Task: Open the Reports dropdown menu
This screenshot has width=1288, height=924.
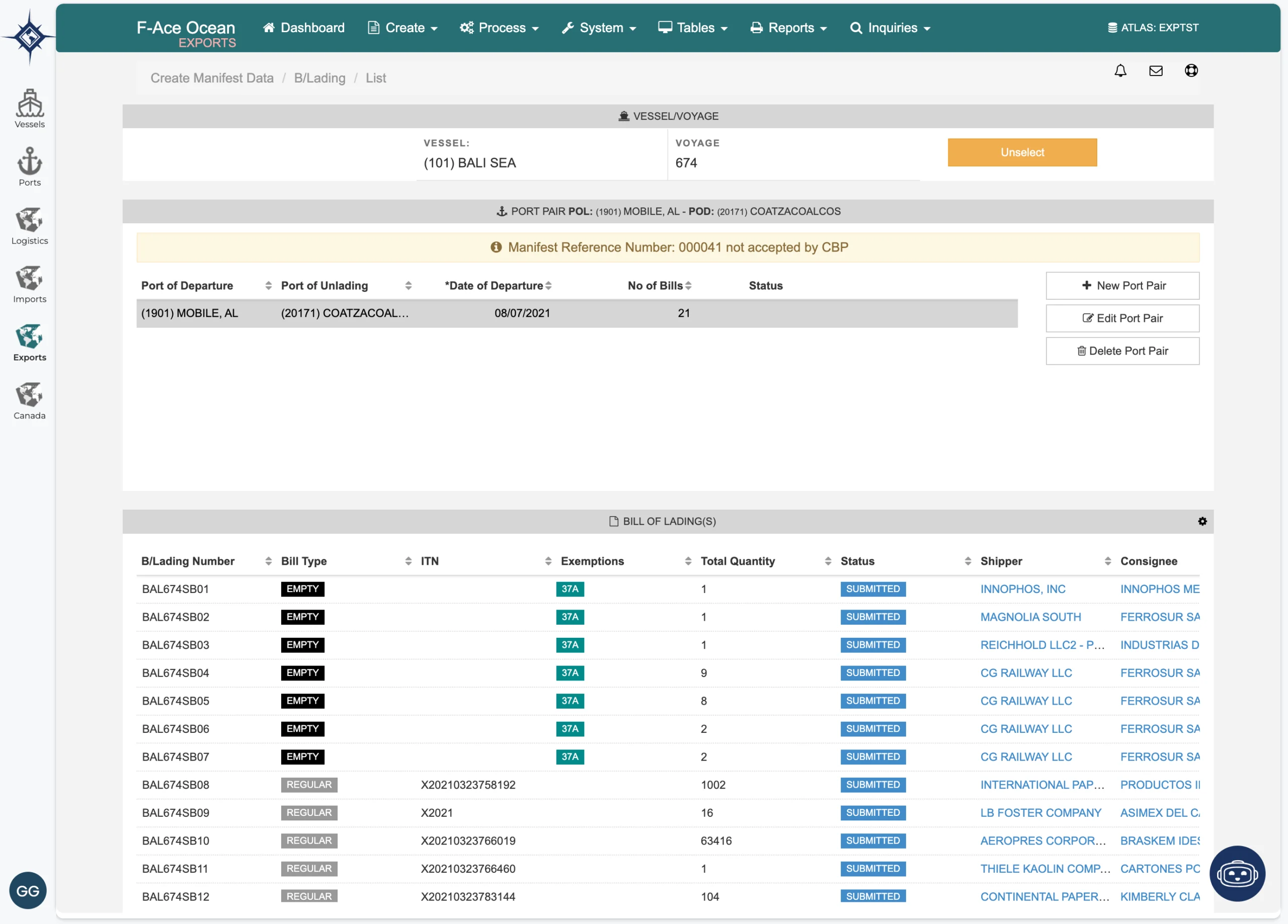Action: pyautogui.click(x=788, y=28)
